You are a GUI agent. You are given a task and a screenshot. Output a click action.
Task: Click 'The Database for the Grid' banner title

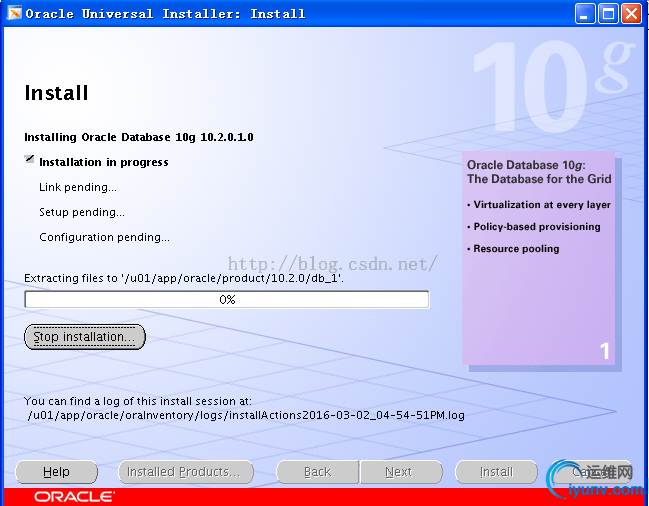pyautogui.click(x=539, y=179)
